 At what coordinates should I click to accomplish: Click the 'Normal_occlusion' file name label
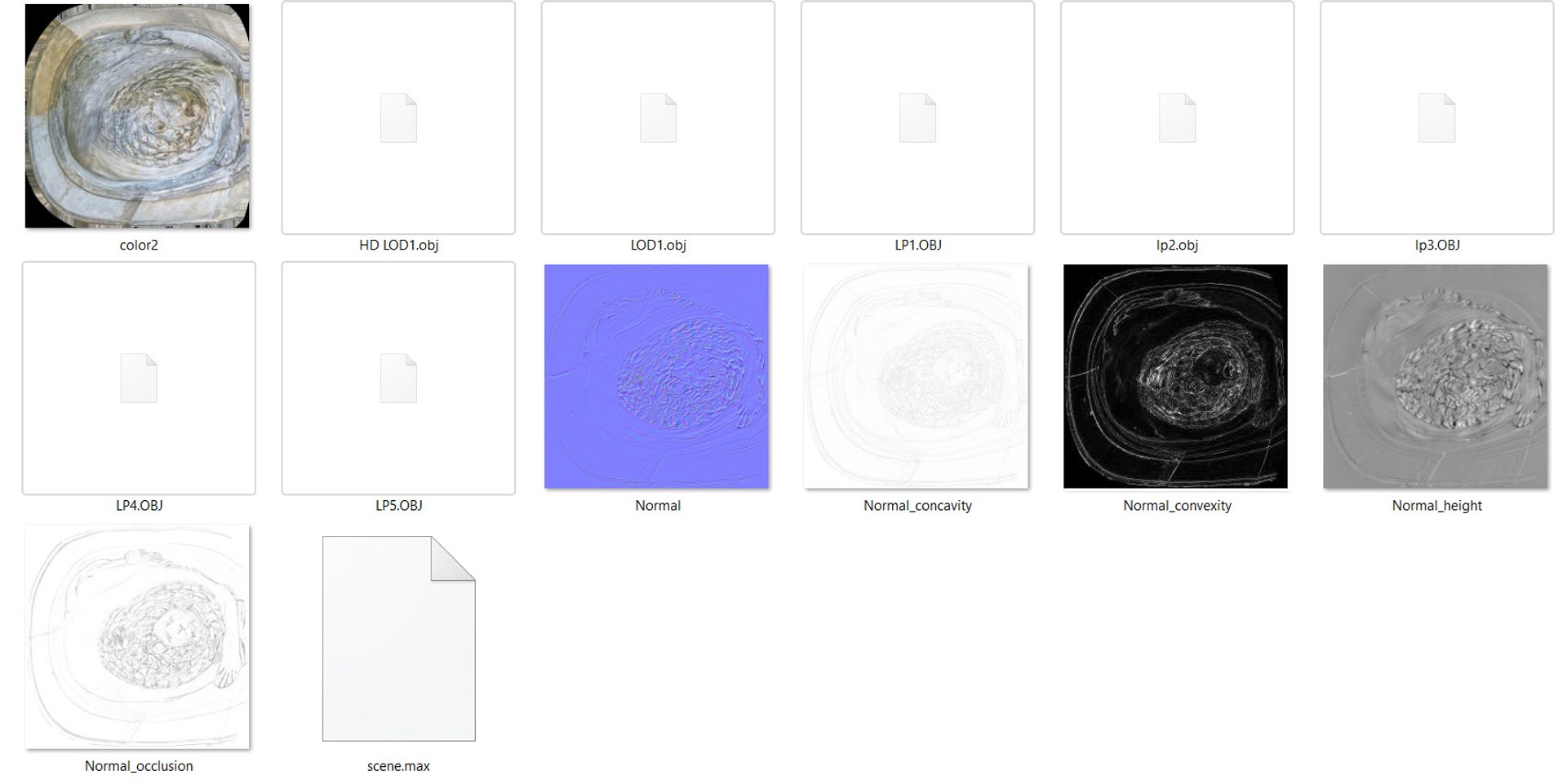139,765
